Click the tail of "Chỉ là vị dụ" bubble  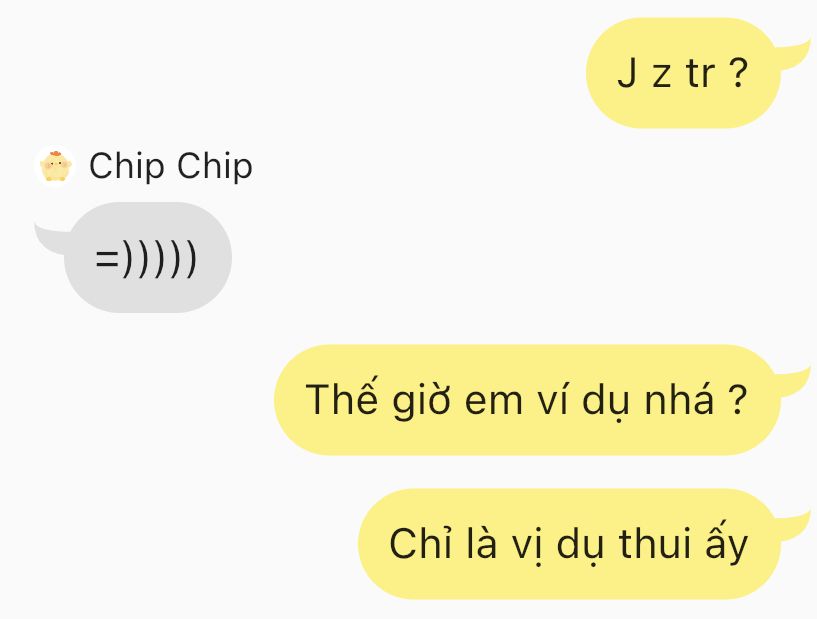coord(794,525)
